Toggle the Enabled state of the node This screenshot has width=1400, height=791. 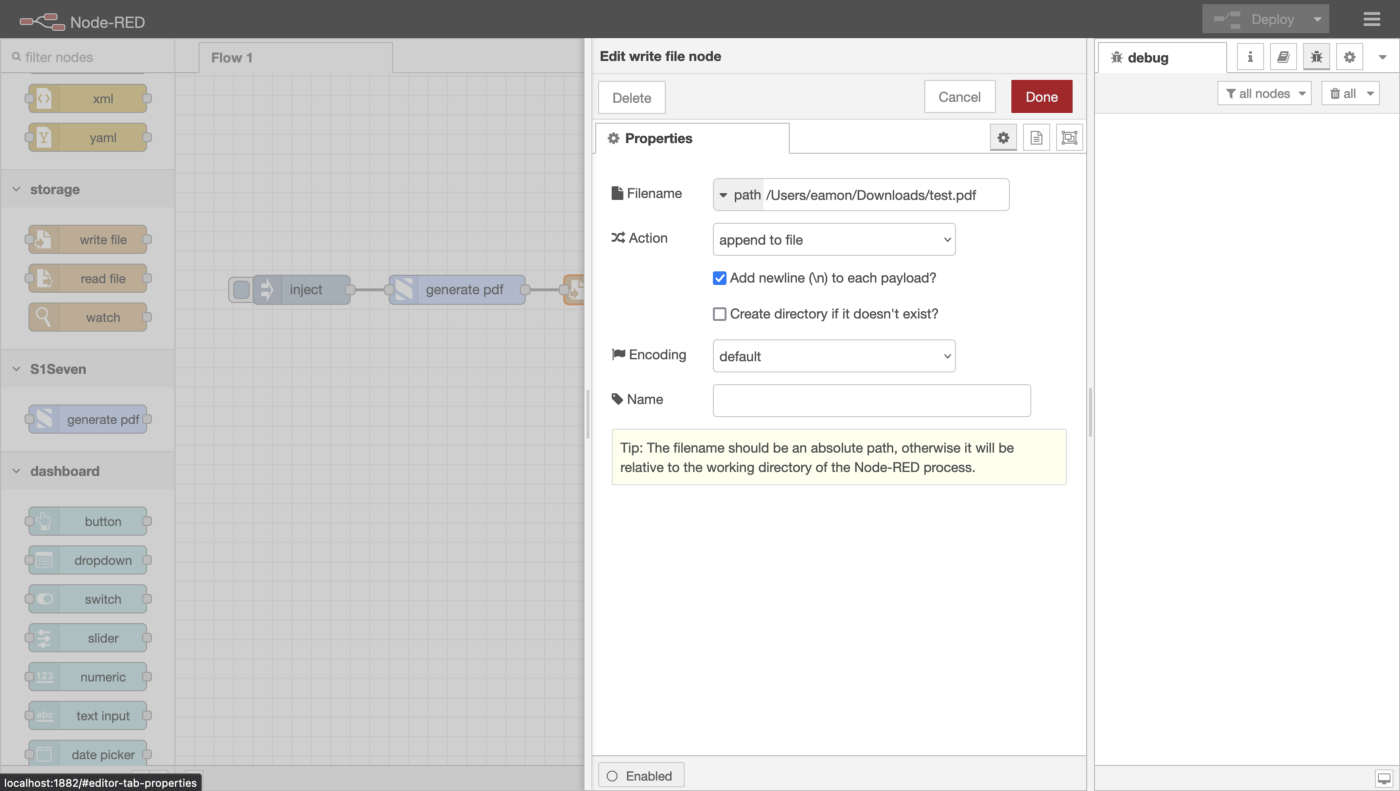coord(641,776)
